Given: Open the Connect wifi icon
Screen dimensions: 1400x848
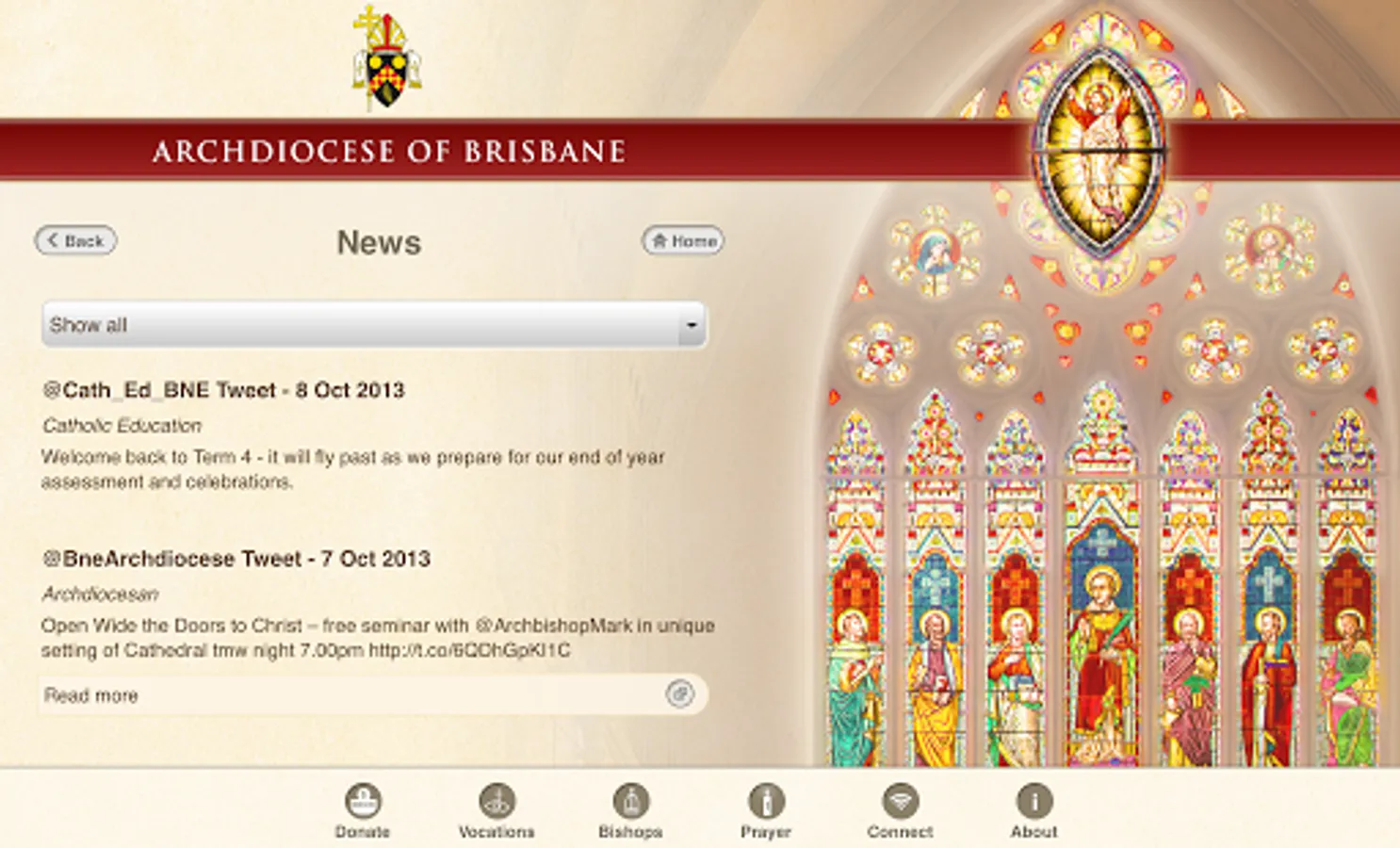Looking at the screenshot, I should (x=901, y=801).
